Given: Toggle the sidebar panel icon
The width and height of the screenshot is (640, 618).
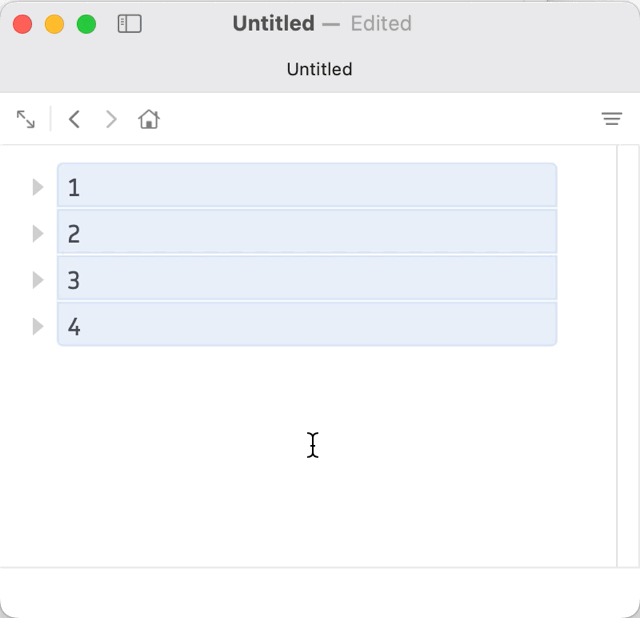Looking at the screenshot, I should pyautogui.click(x=129, y=24).
